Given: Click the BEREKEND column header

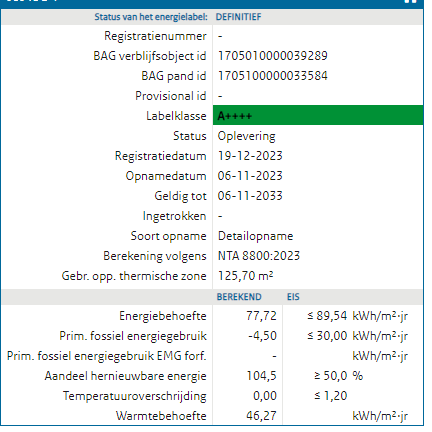Looking at the screenshot, I should pyautogui.click(x=239, y=297).
